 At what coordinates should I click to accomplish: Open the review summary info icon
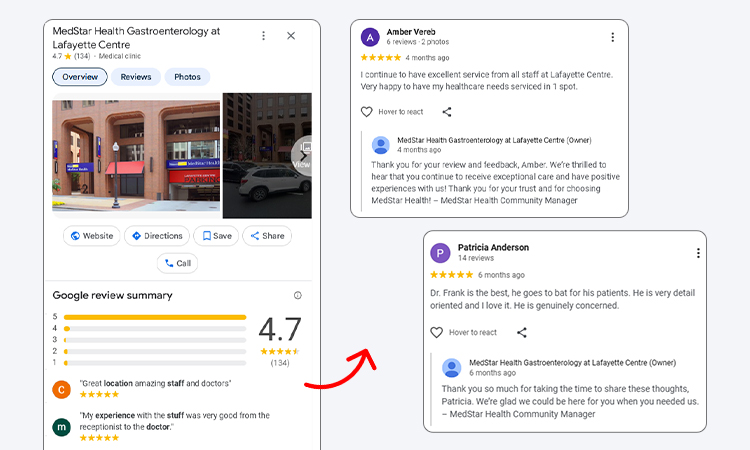tap(298, 296)
